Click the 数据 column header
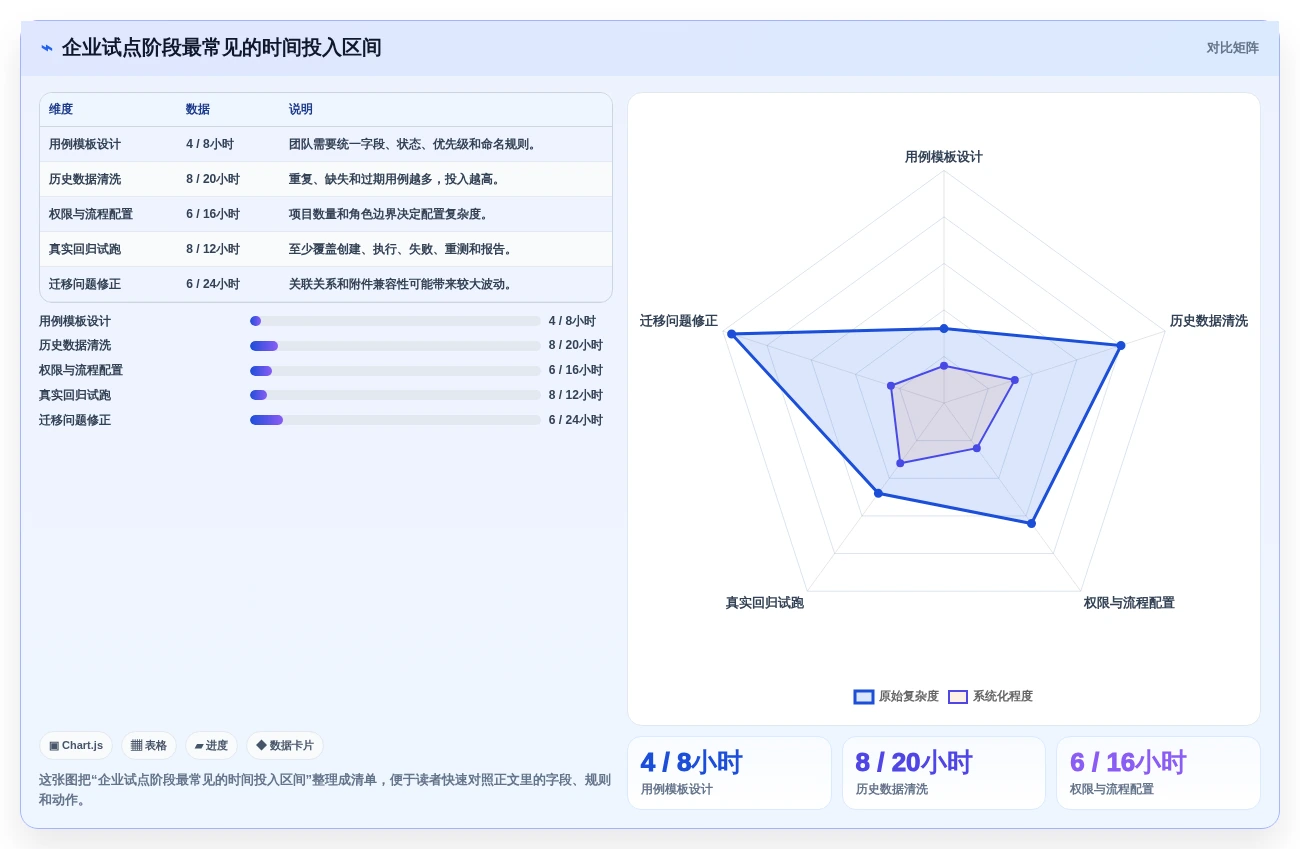 198,110
